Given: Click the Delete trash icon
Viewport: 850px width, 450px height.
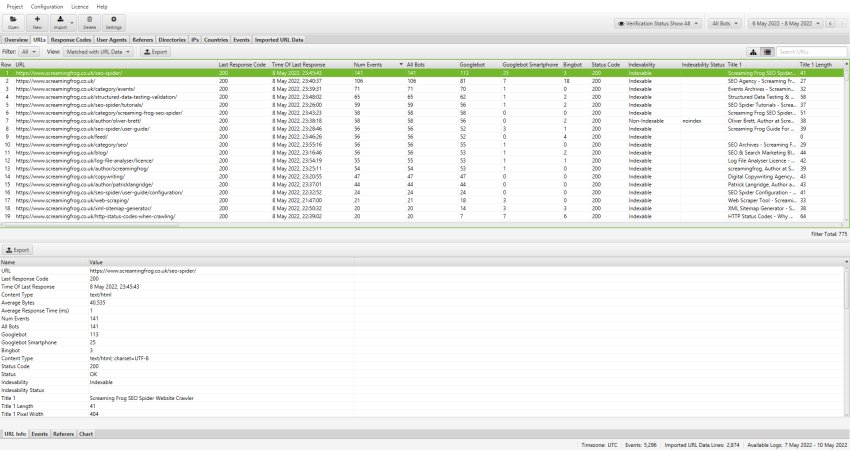Looking at the screenshot, I should (89, 23).
